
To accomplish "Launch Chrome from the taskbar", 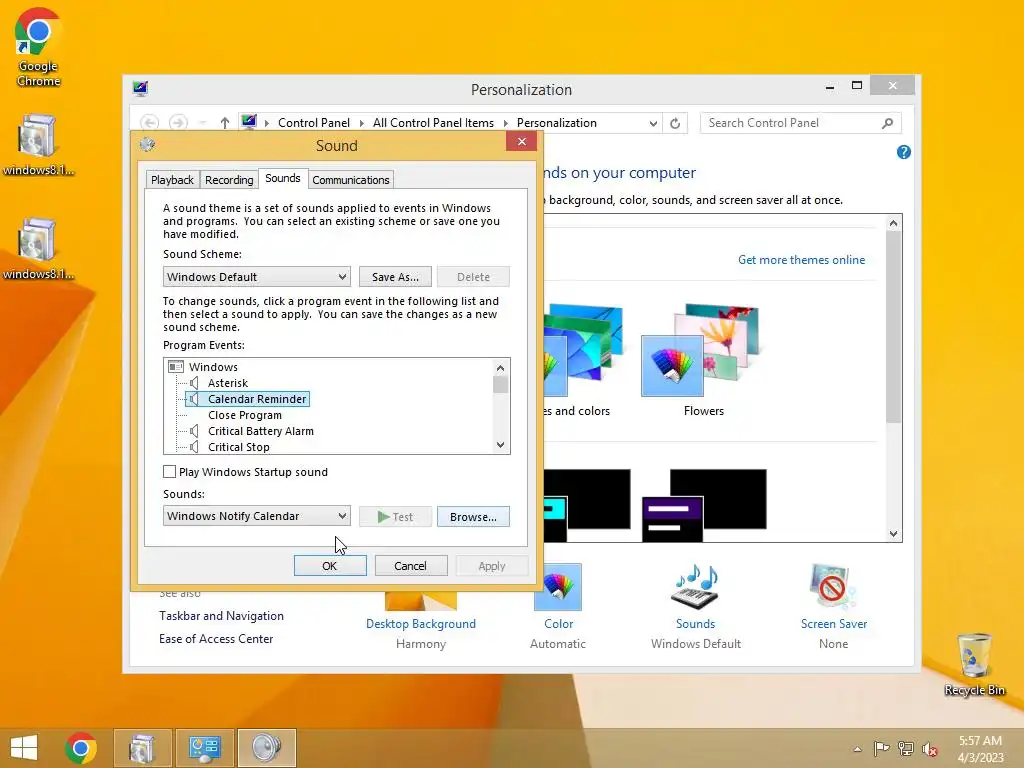I will pos(81,748).
